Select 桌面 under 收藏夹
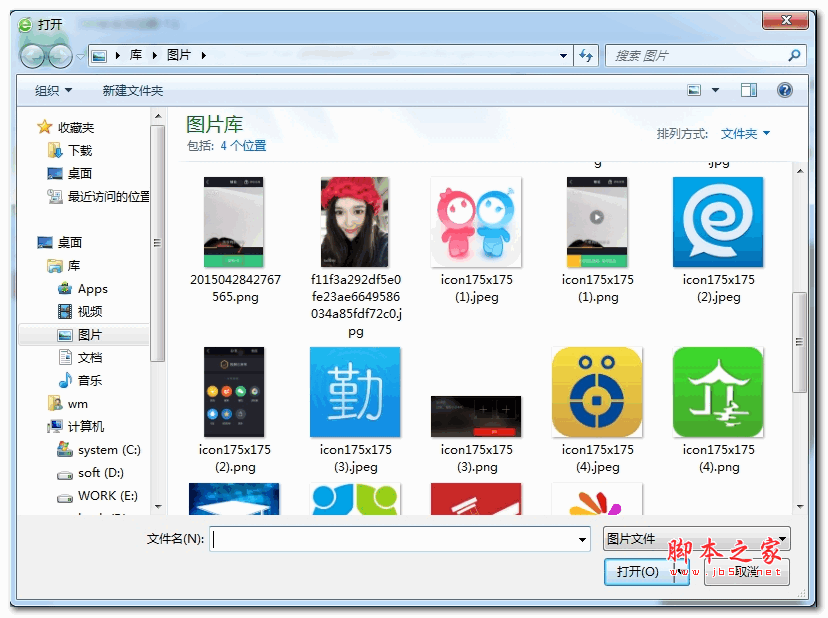 pos(70,173)
